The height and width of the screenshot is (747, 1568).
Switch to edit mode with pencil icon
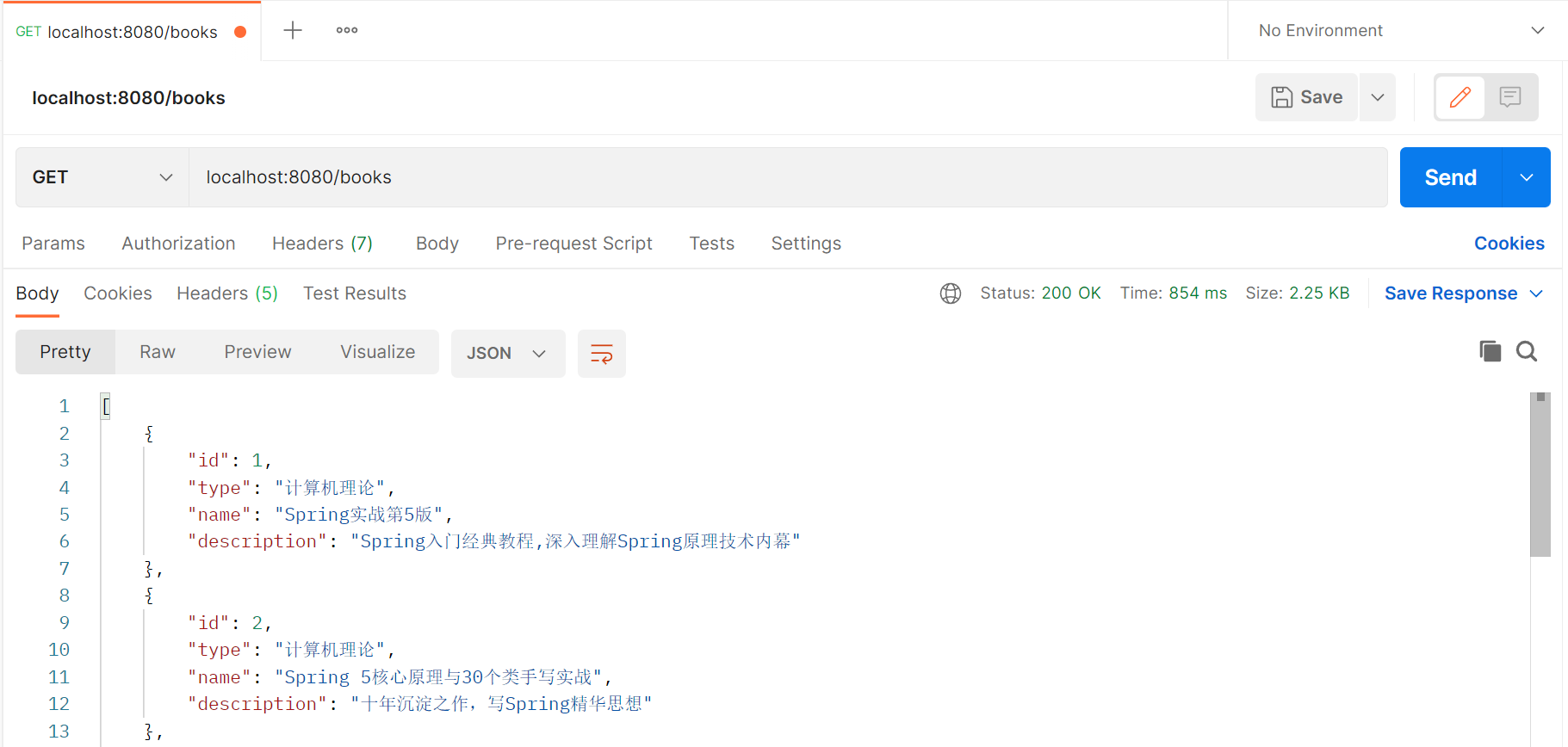(1460, 97)
